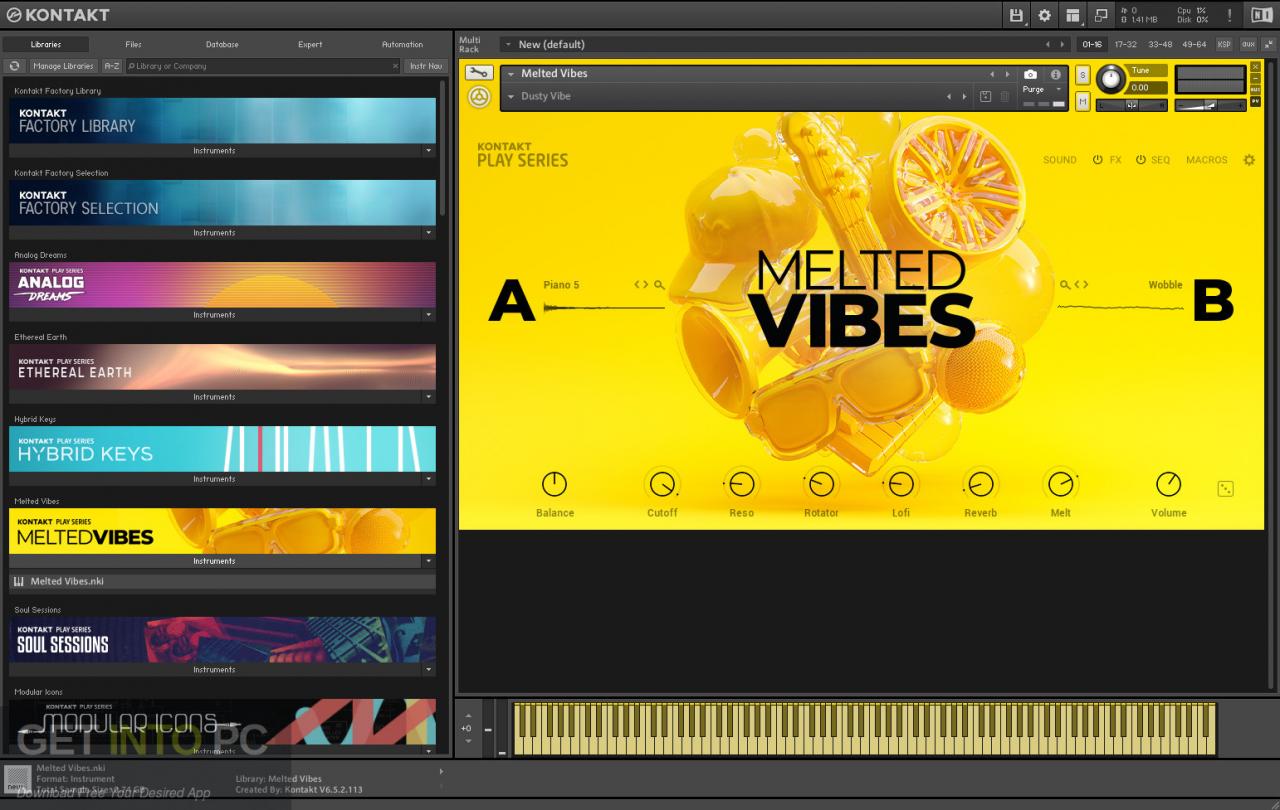Toggle Instr Nav pane

(x=425, y=66)
